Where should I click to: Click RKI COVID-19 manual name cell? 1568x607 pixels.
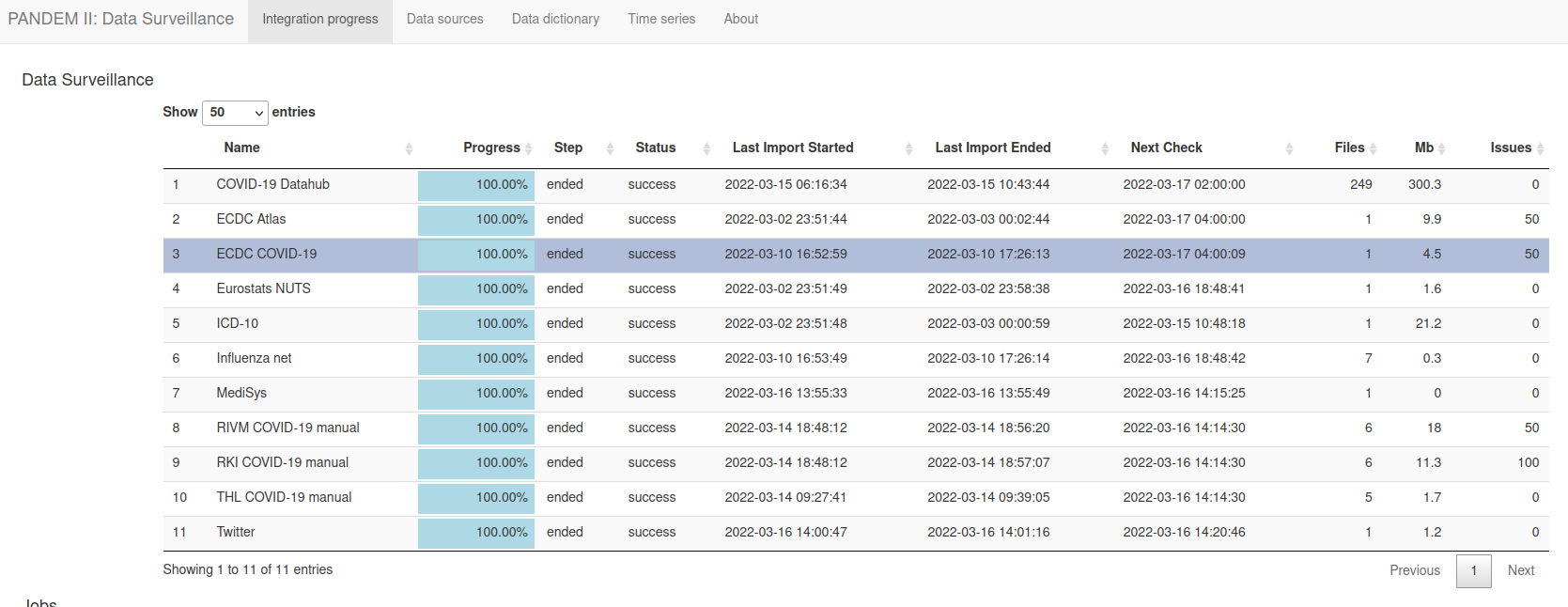[x=282, y=462]
